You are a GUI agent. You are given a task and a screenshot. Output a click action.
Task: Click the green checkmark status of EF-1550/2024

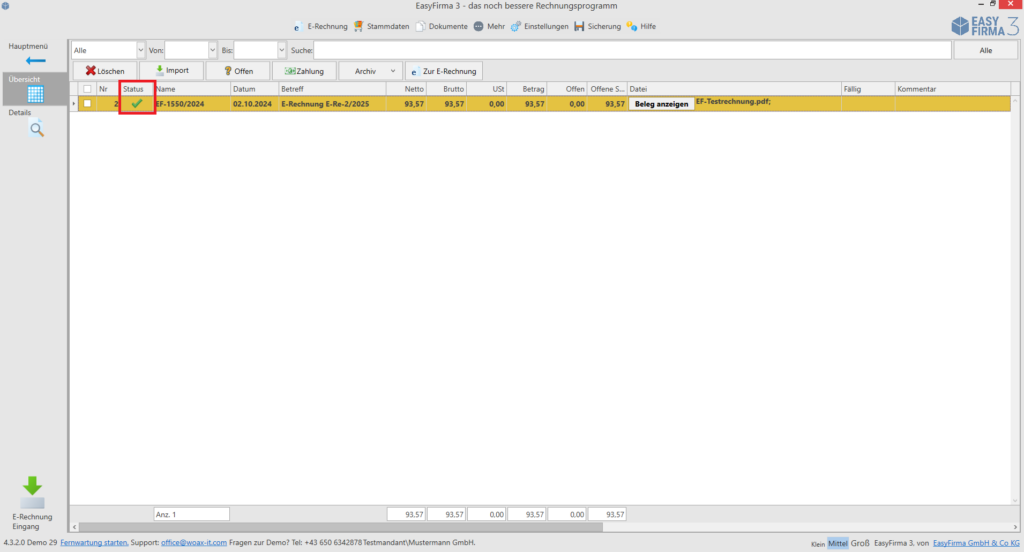click(x=136, y=103)
